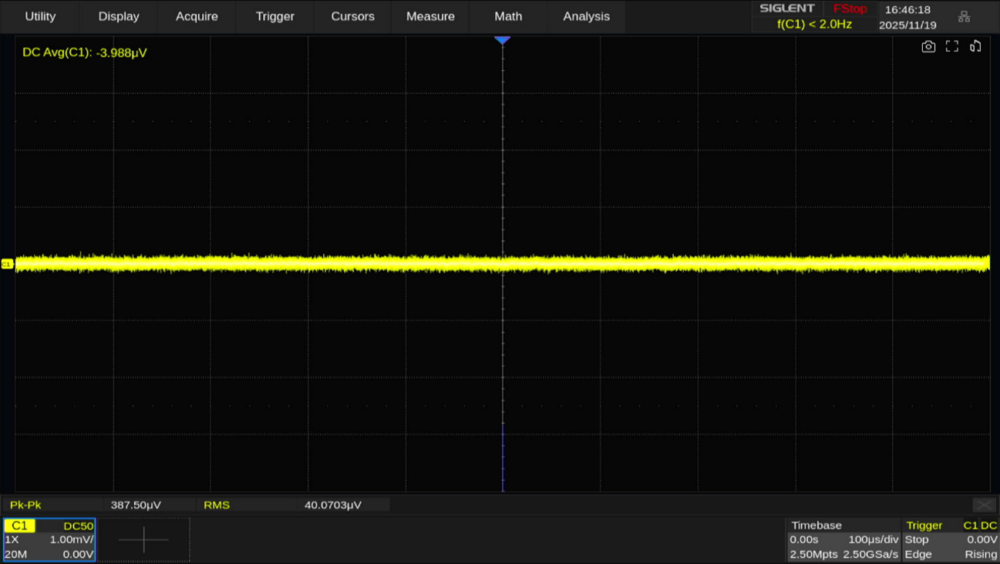Open the Timebase settings box
Viewport: 1000px width, 564px height.
point(842,540)
